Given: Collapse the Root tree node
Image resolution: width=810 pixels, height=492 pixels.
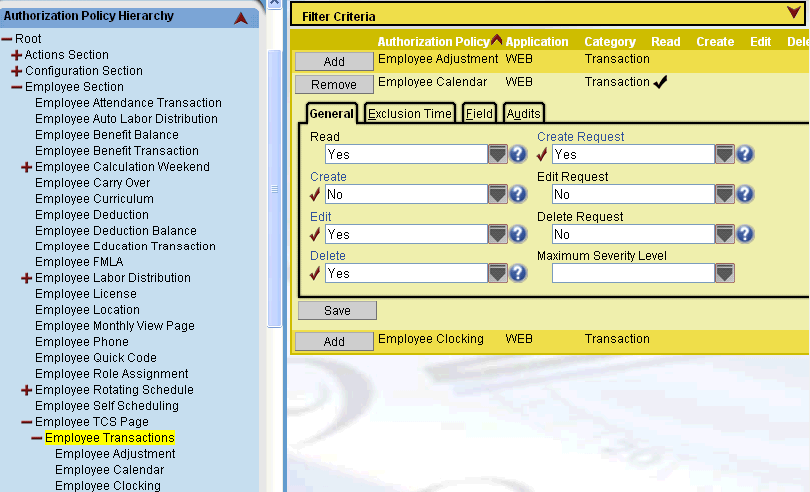Looking at the screenshot, I should coord(7,39).
